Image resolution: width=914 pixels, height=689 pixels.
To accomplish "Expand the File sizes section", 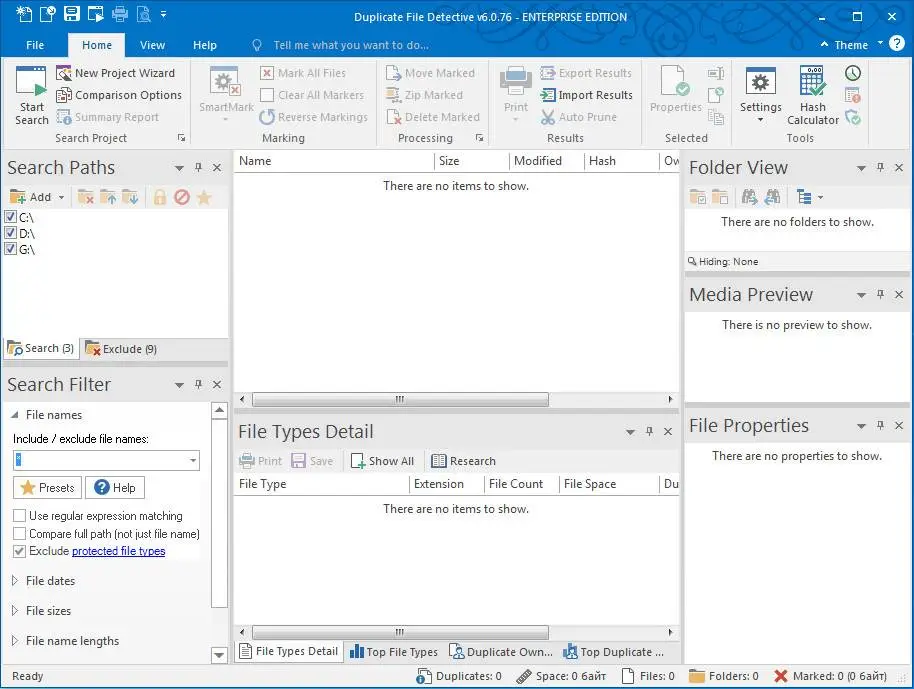I will (15, 611).
